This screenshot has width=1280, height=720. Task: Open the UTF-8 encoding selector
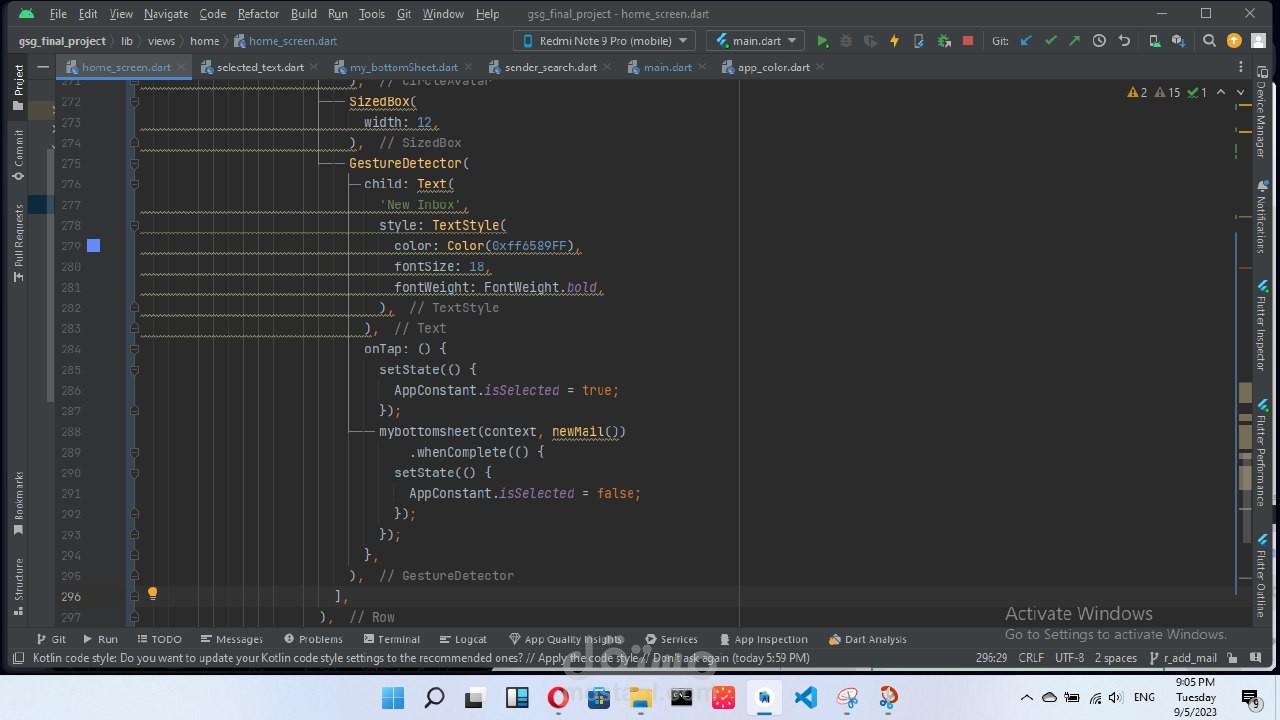[x=1068, y=658]
